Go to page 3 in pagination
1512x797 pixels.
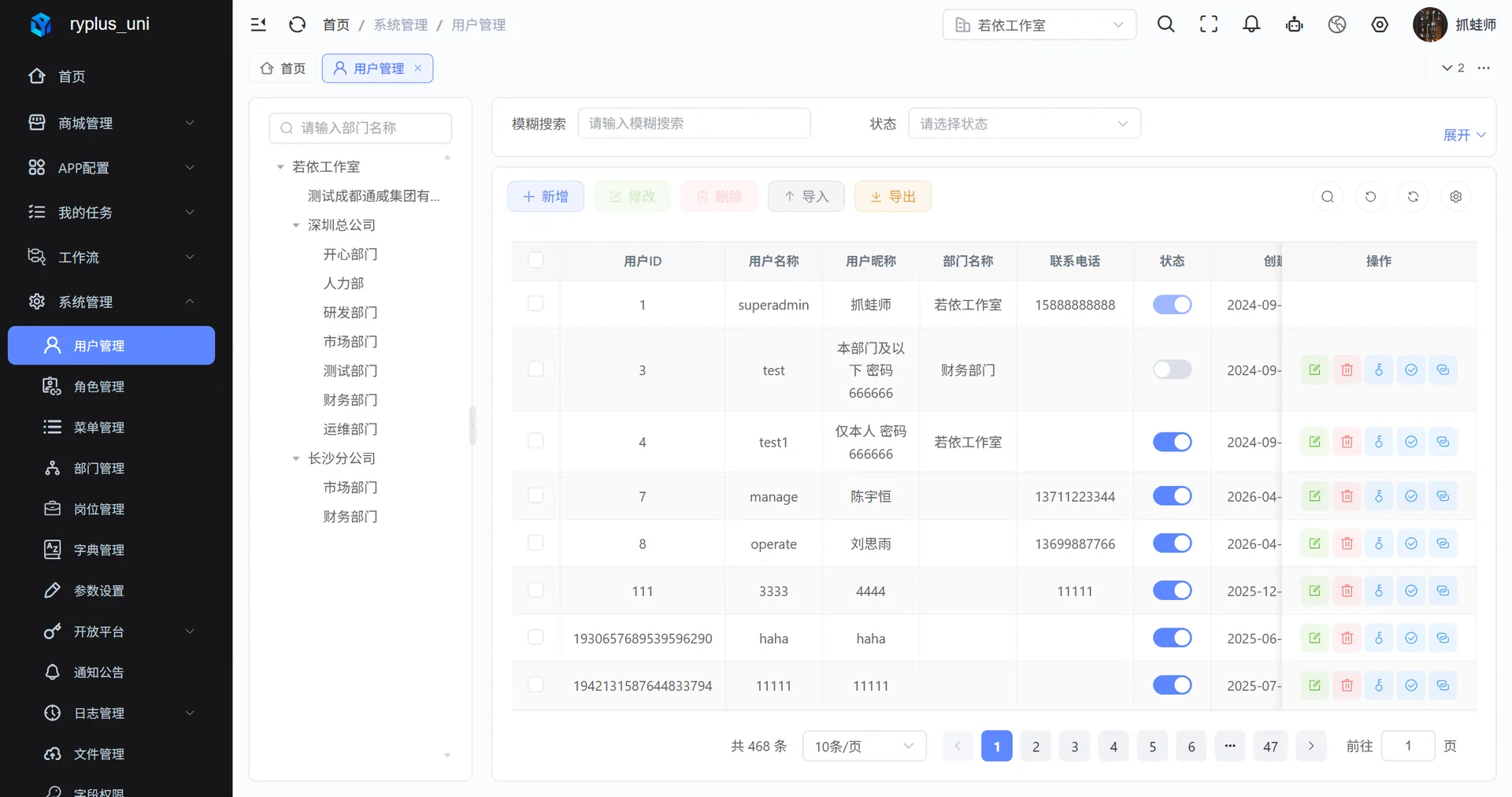[1074, 746]
